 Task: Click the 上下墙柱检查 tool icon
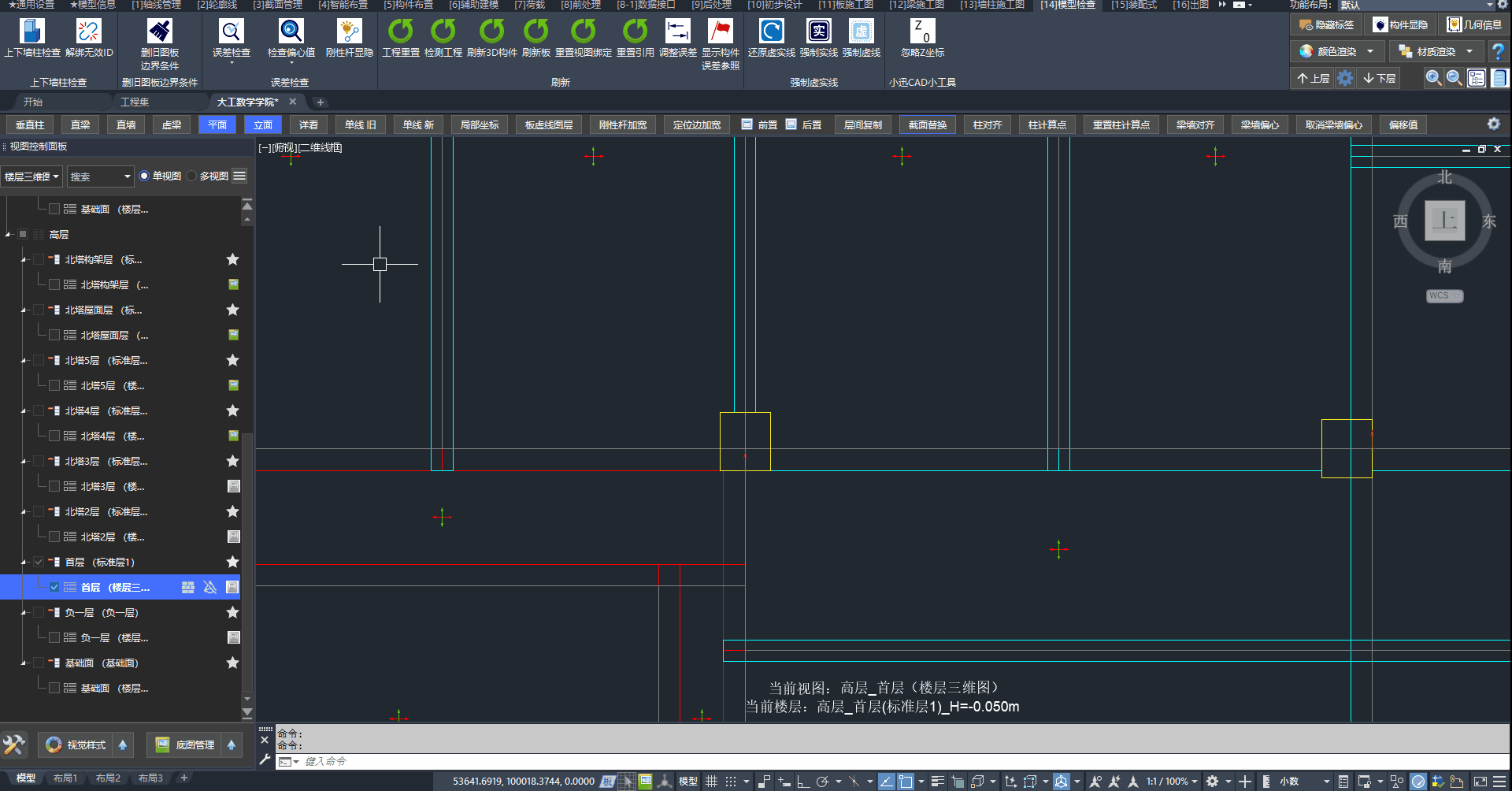pyautogui.click(x=32, y=32)
